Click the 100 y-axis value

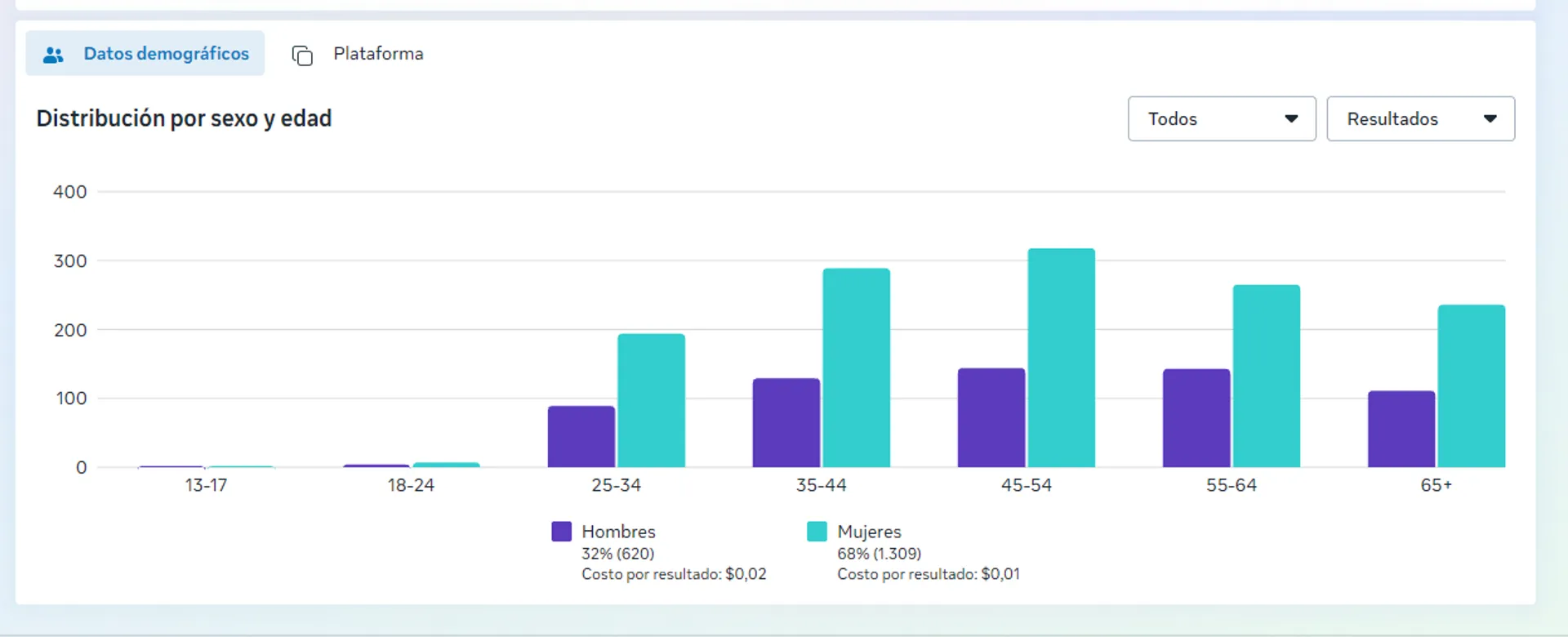[x=70, y=399]
